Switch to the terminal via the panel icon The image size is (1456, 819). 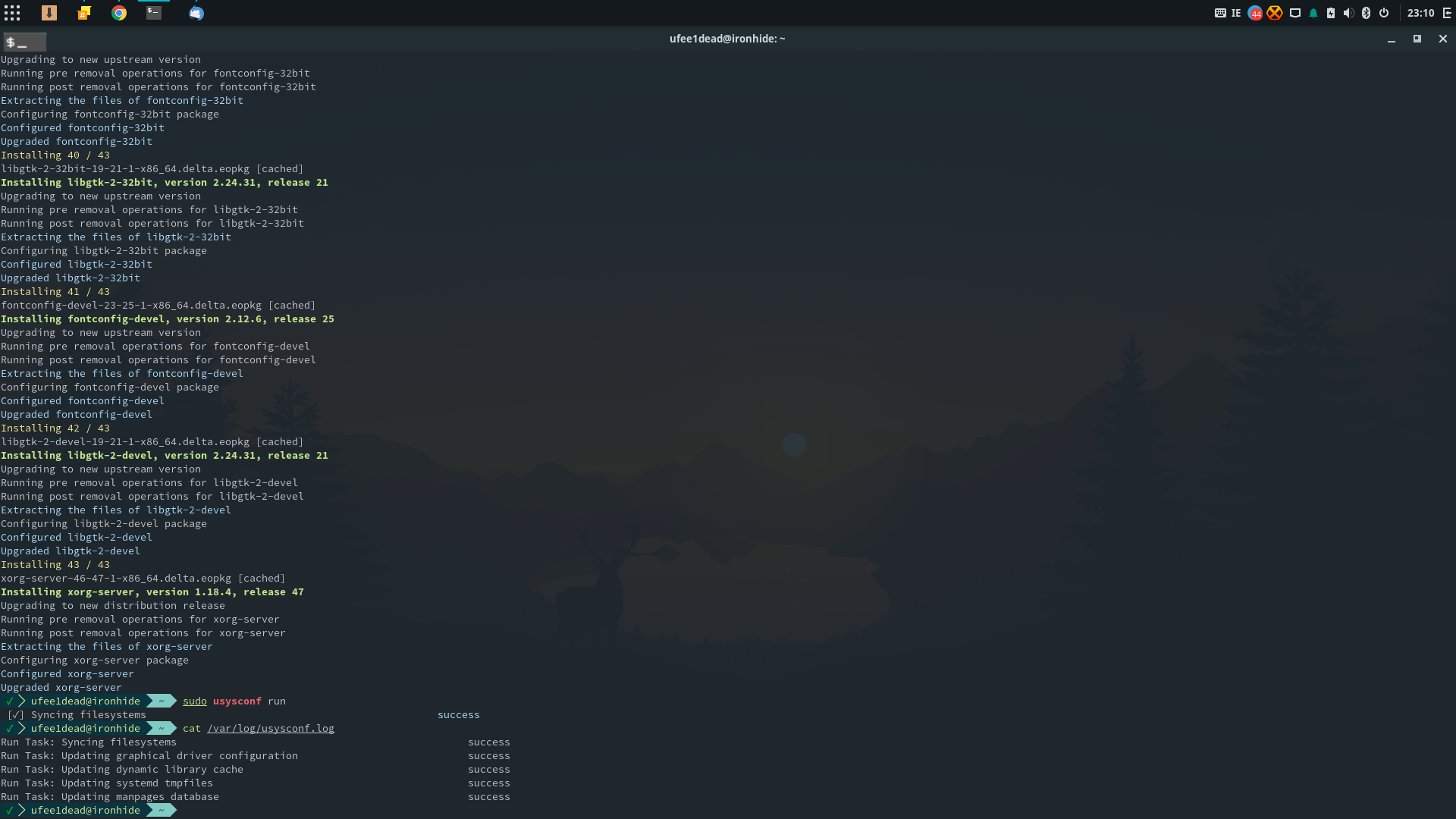tap(154, 13)
